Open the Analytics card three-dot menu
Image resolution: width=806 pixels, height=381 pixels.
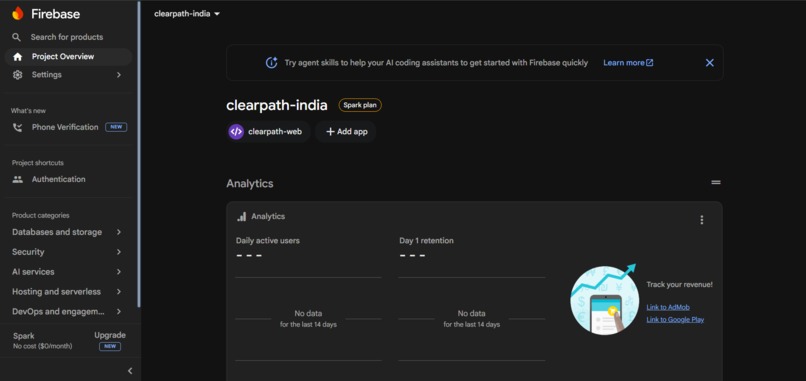702,220
